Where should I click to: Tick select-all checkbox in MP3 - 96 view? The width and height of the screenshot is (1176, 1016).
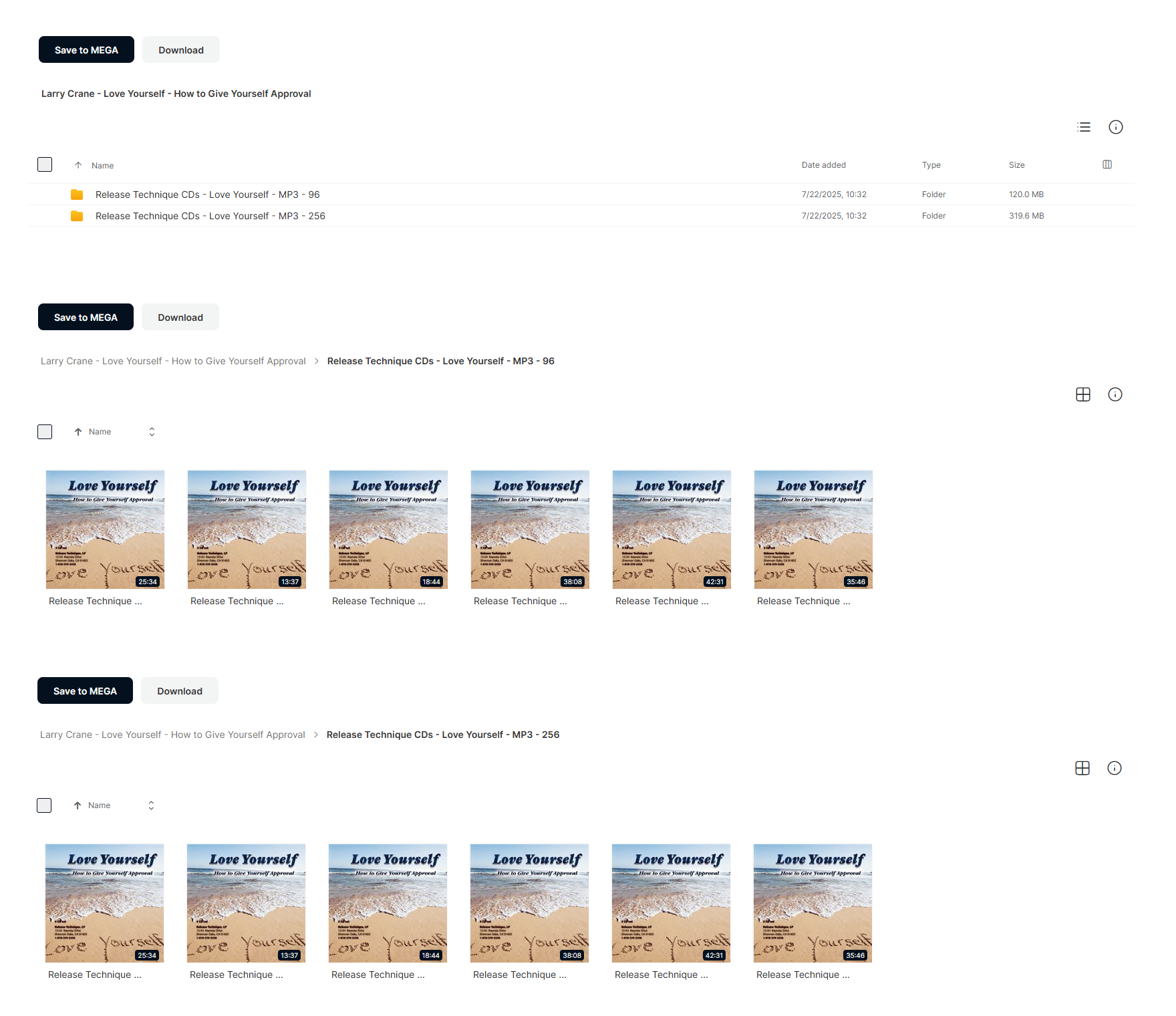45,432
